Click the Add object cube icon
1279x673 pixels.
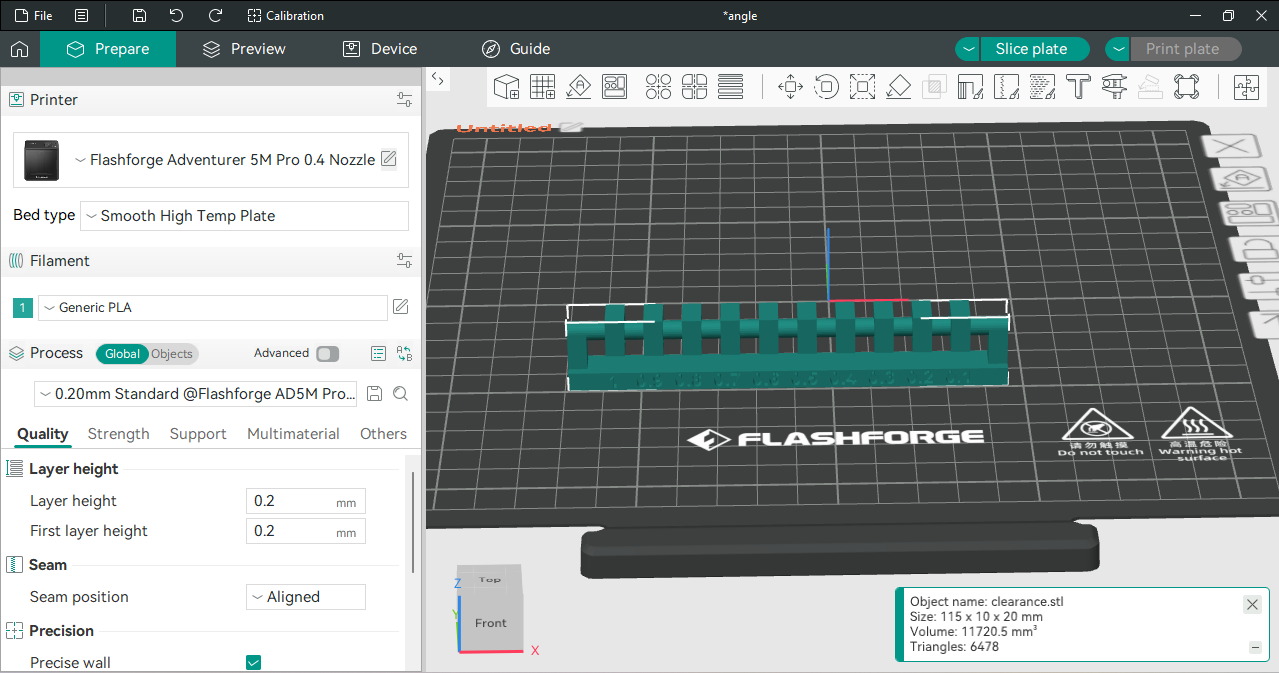[x=507, y=87]
